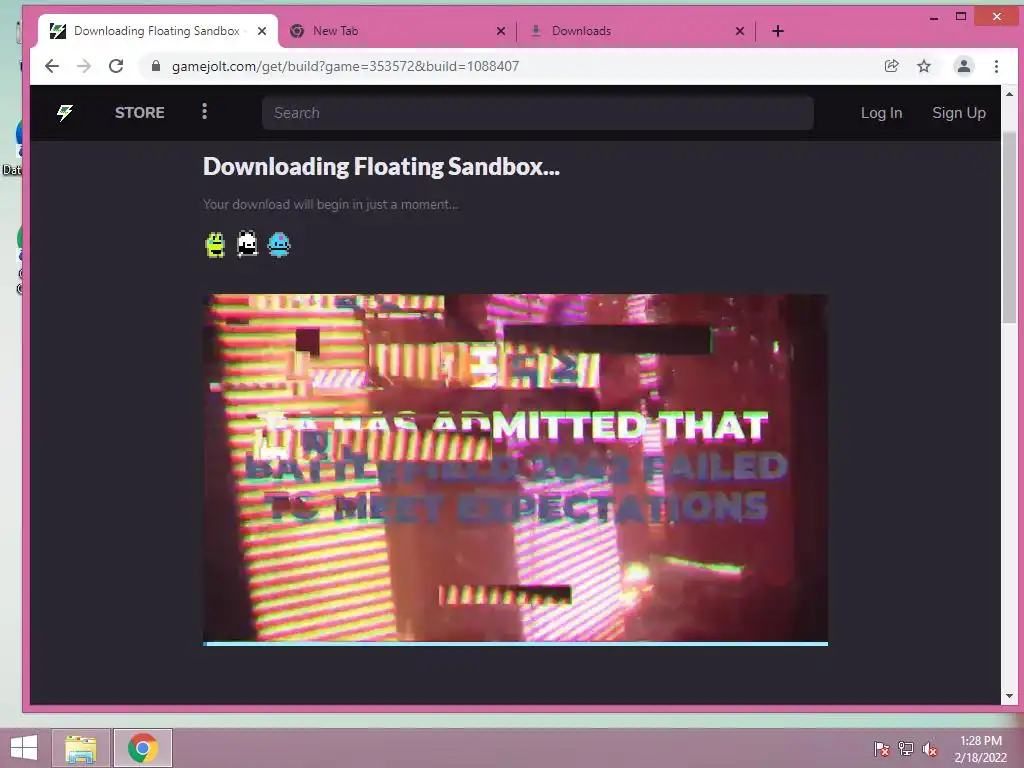Open the taskbar clock showing 1:28 PM
1024x768 pixels.
(x=980, y=749)
